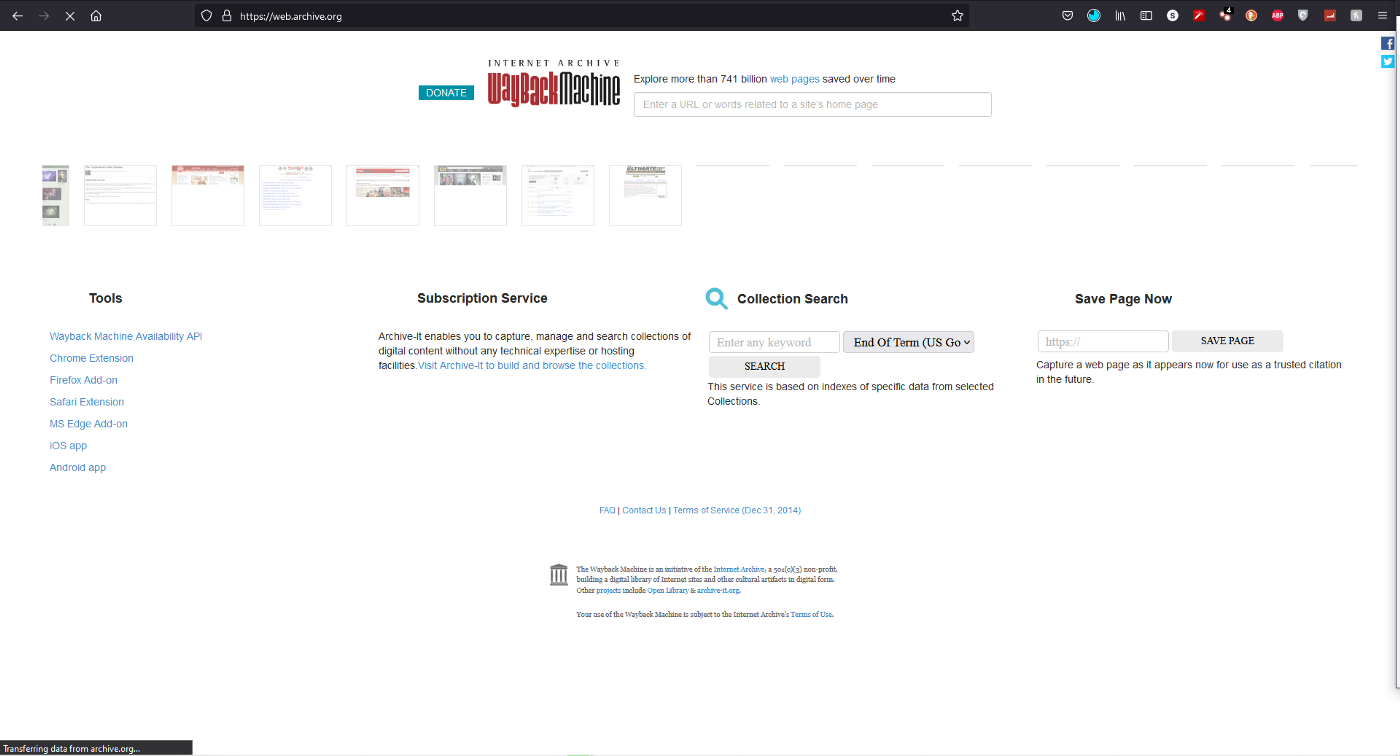Open the End Of Term collection dropdown
Screen dimensions: 1400x756
[x=908, y=342]
